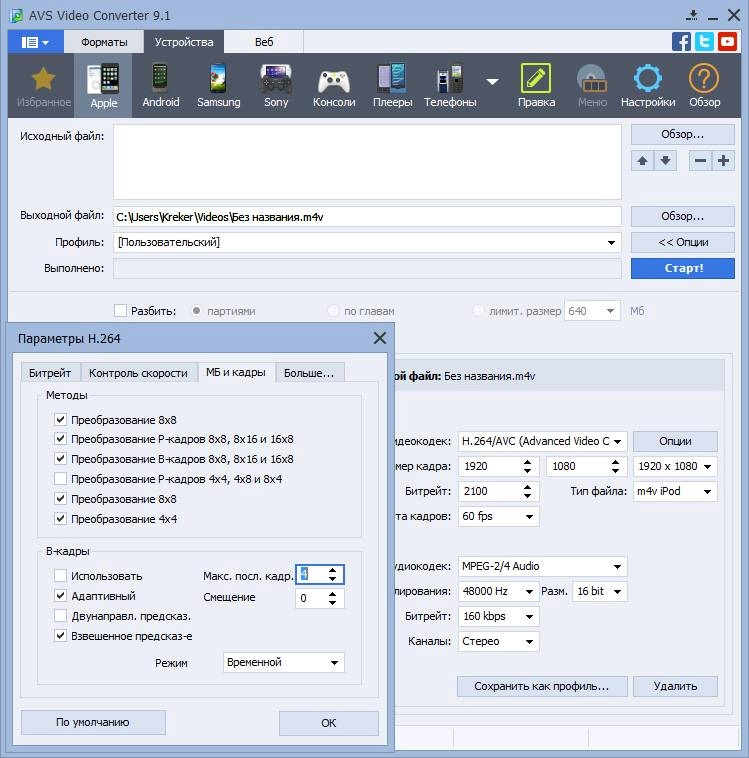Open the Меню disc menu tool

(x=592, y=86)
